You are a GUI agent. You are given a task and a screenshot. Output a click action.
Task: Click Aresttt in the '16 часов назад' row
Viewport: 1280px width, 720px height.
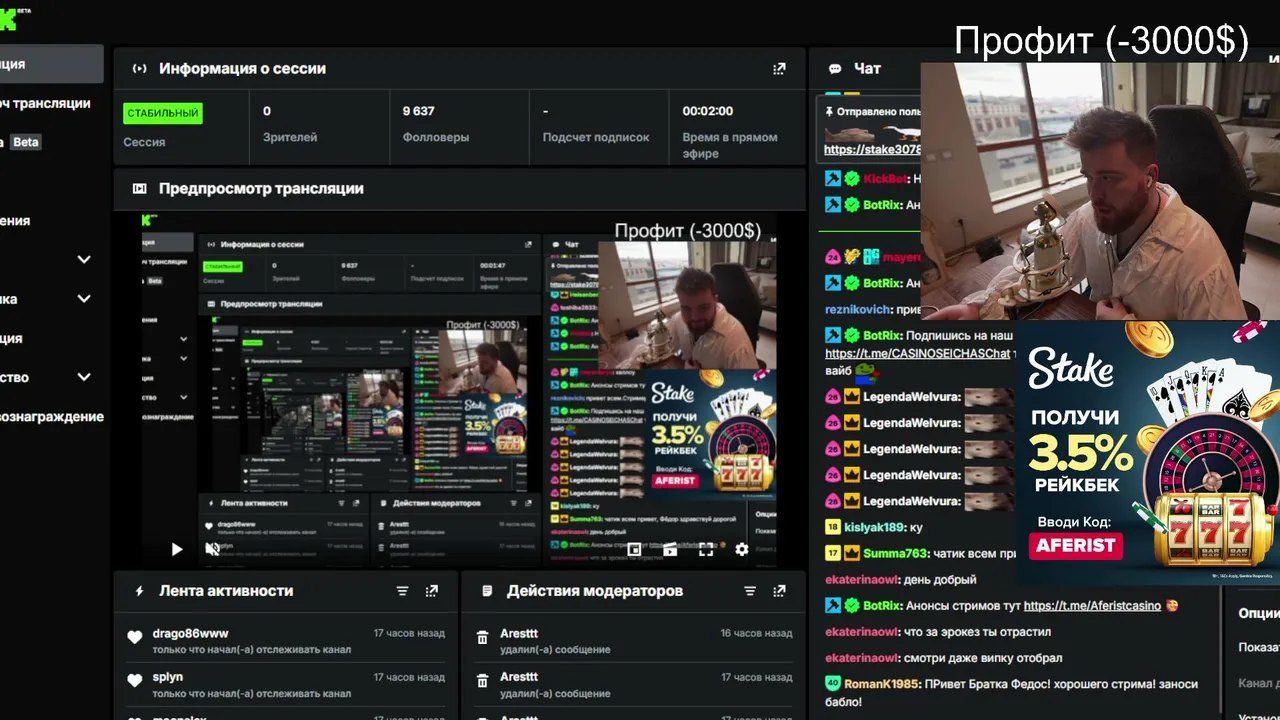point(519,633)
